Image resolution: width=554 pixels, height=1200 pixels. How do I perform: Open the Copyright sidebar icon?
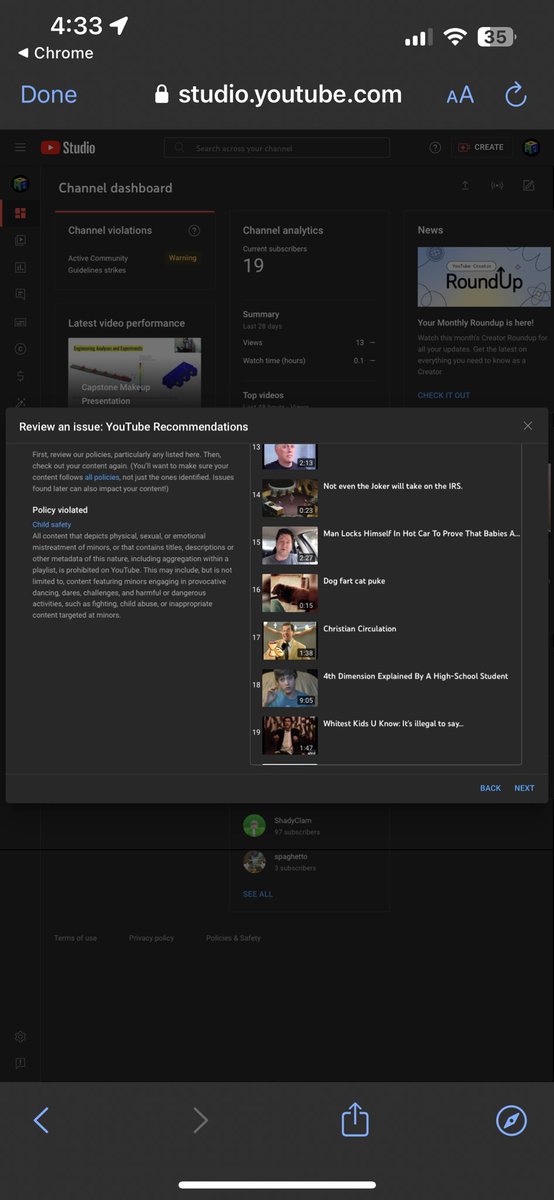point(20,349)
